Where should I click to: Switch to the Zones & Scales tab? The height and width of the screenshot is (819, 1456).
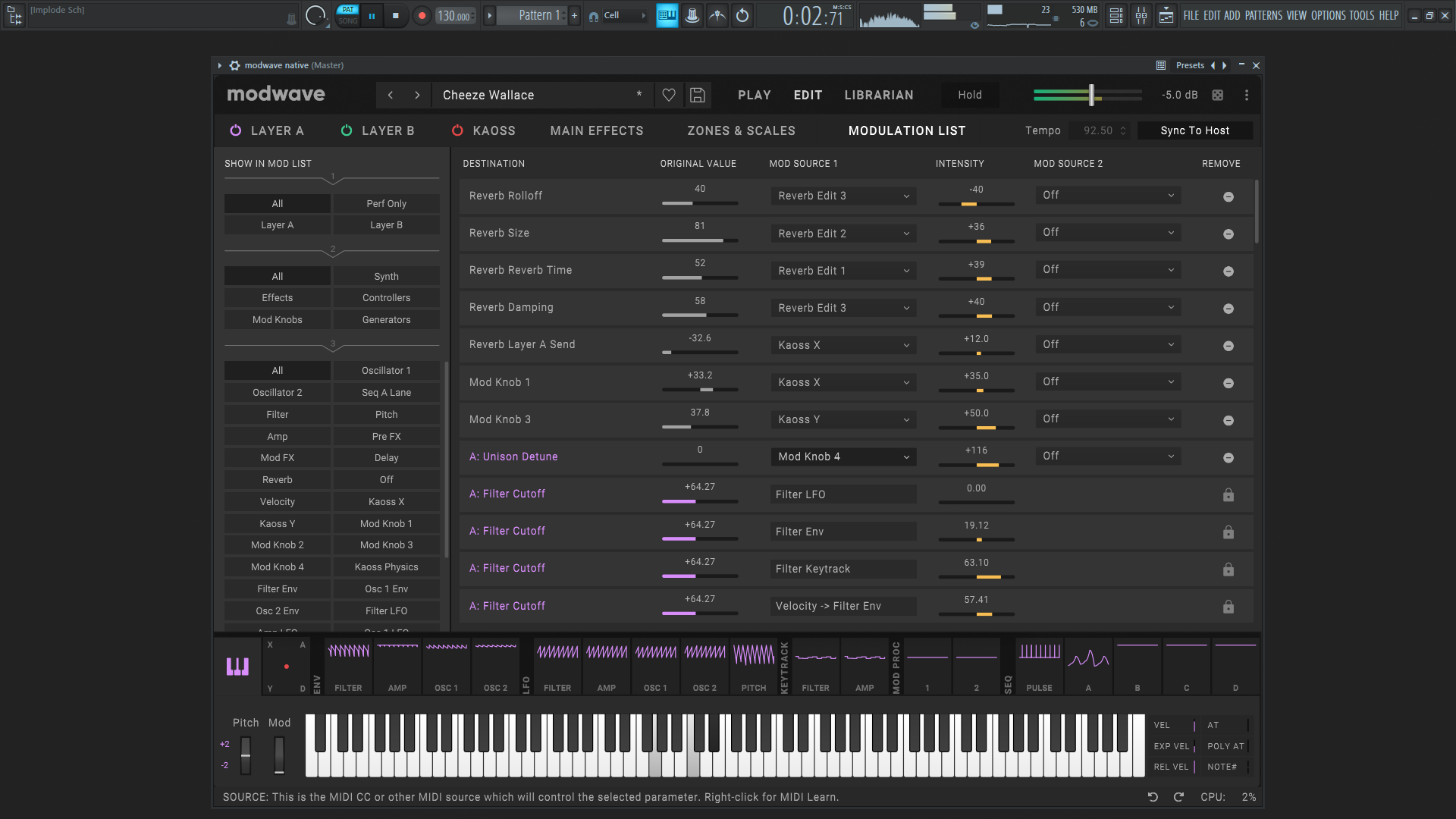741,130
